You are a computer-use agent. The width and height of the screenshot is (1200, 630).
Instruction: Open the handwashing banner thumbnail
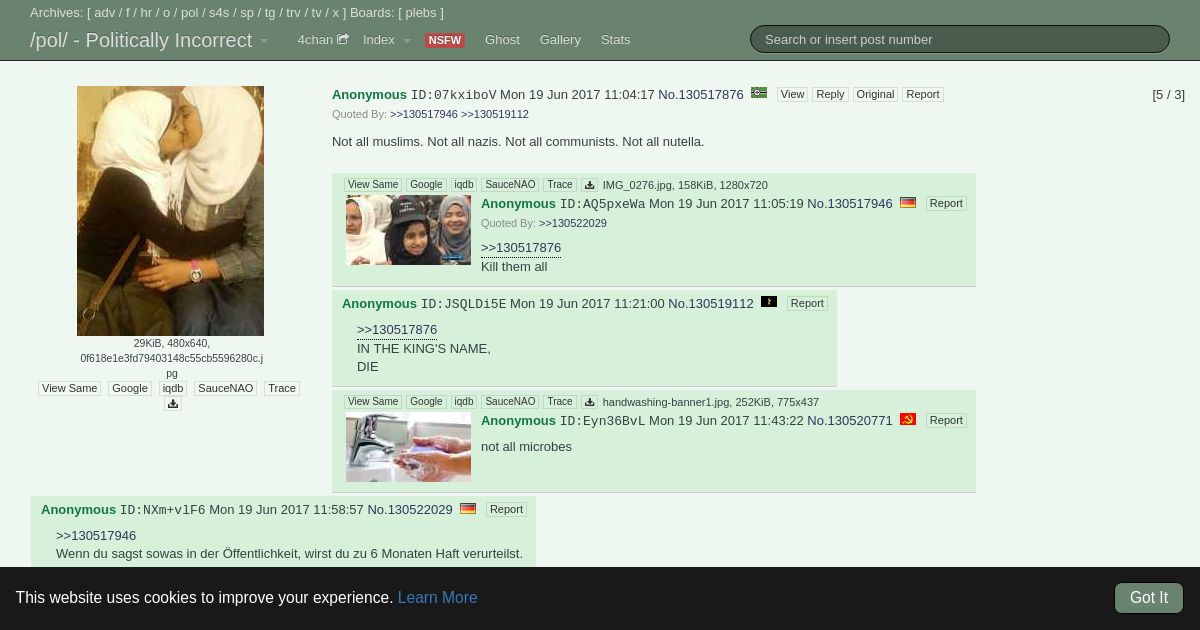pos(408,447)
